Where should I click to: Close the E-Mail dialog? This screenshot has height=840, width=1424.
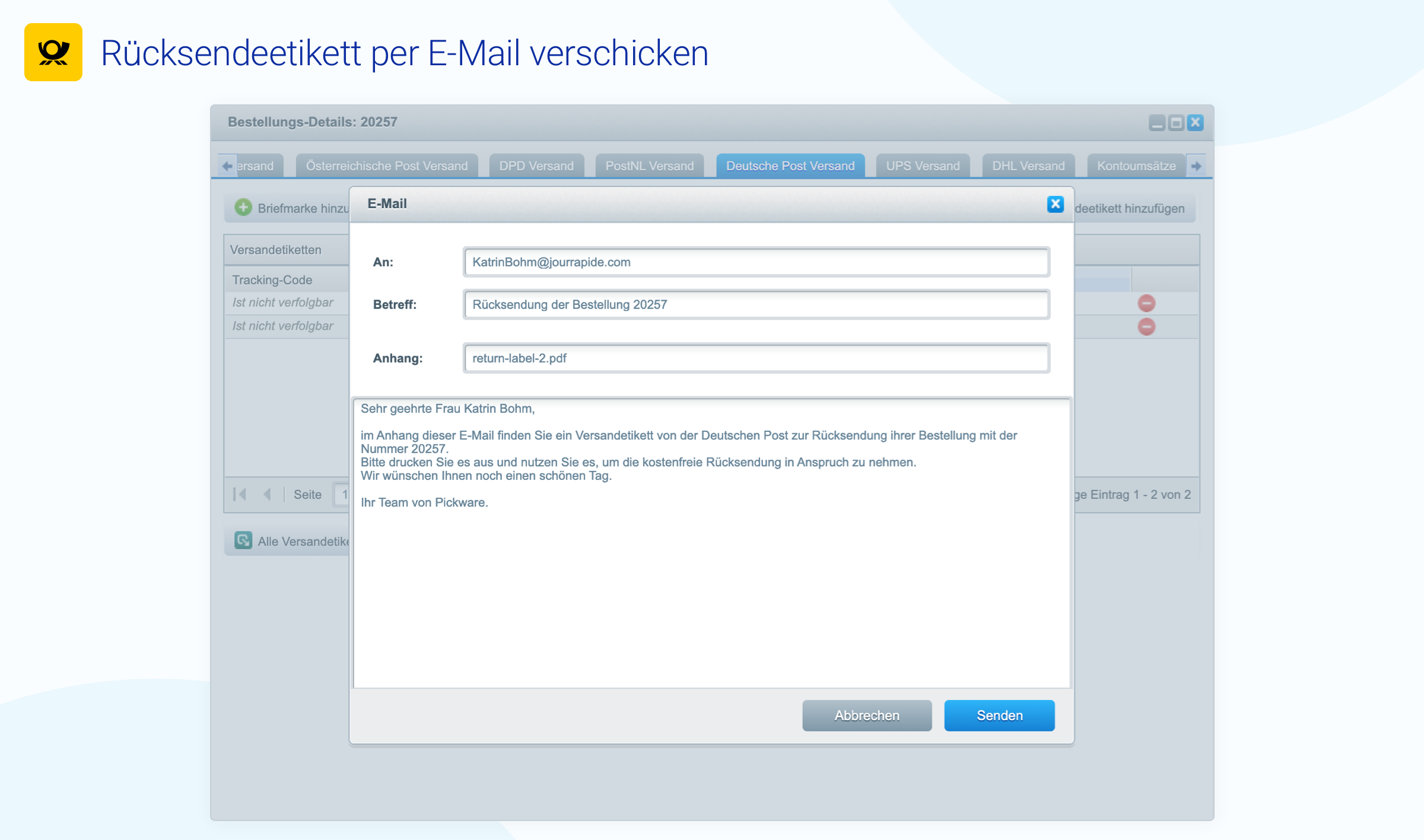[1055, 204]
